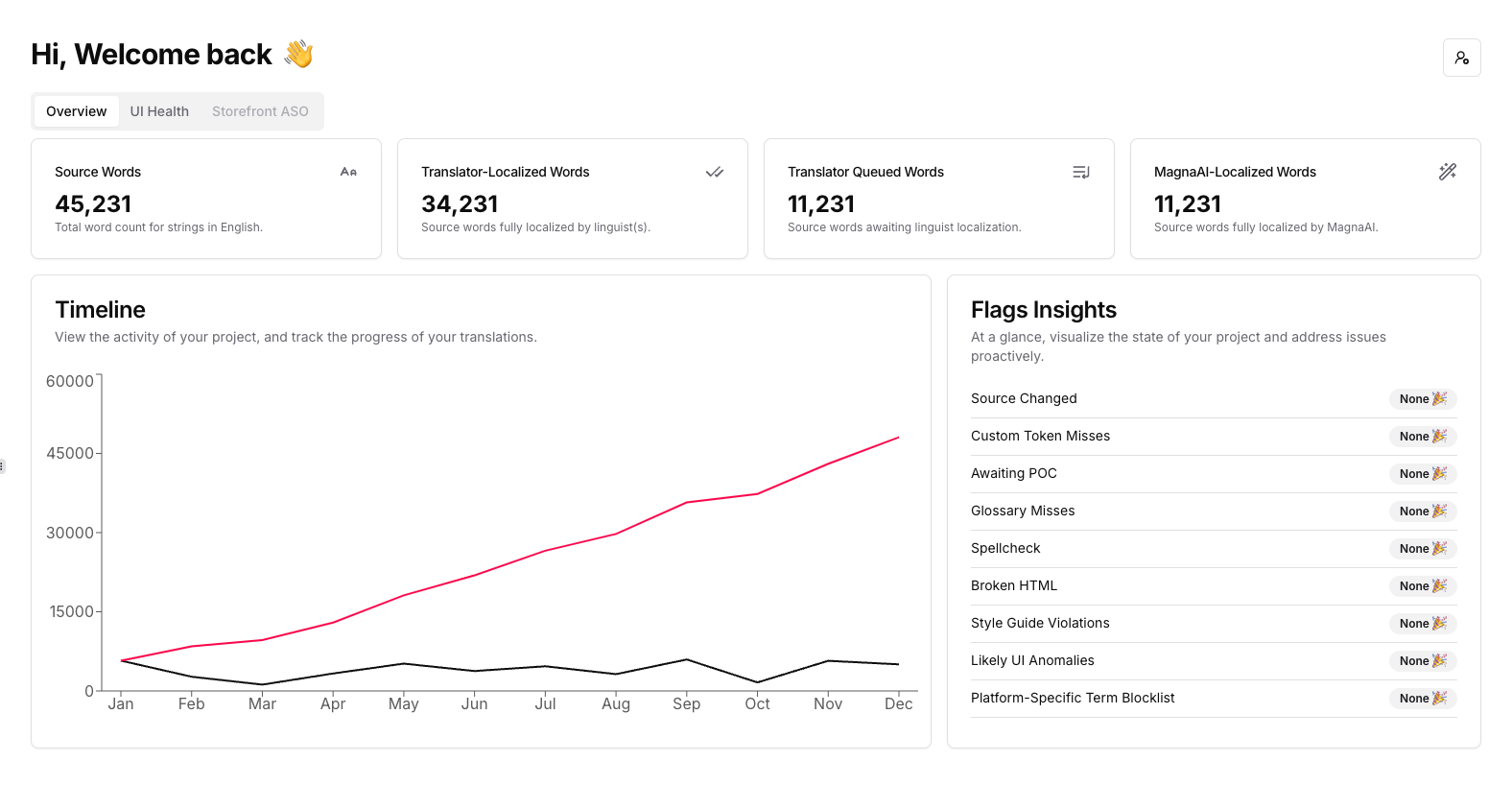Click the 11,231 value under Translator Queued Words

(821, 204)
